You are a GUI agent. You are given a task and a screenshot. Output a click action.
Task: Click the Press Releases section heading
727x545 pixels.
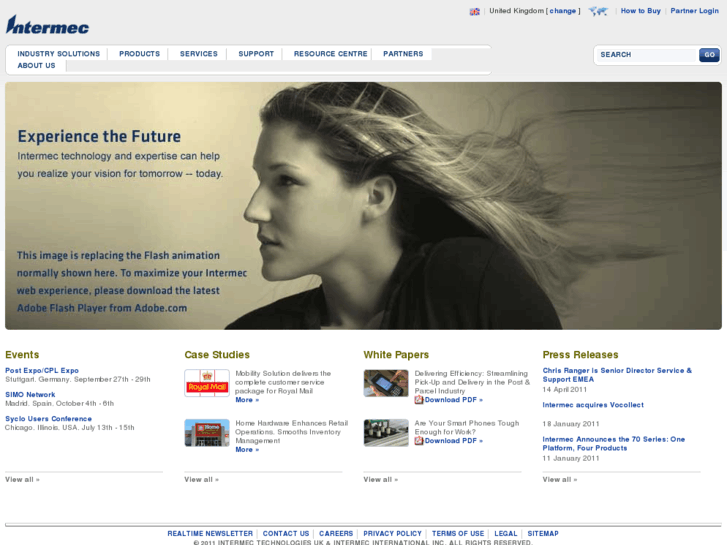tap(580, 355)
